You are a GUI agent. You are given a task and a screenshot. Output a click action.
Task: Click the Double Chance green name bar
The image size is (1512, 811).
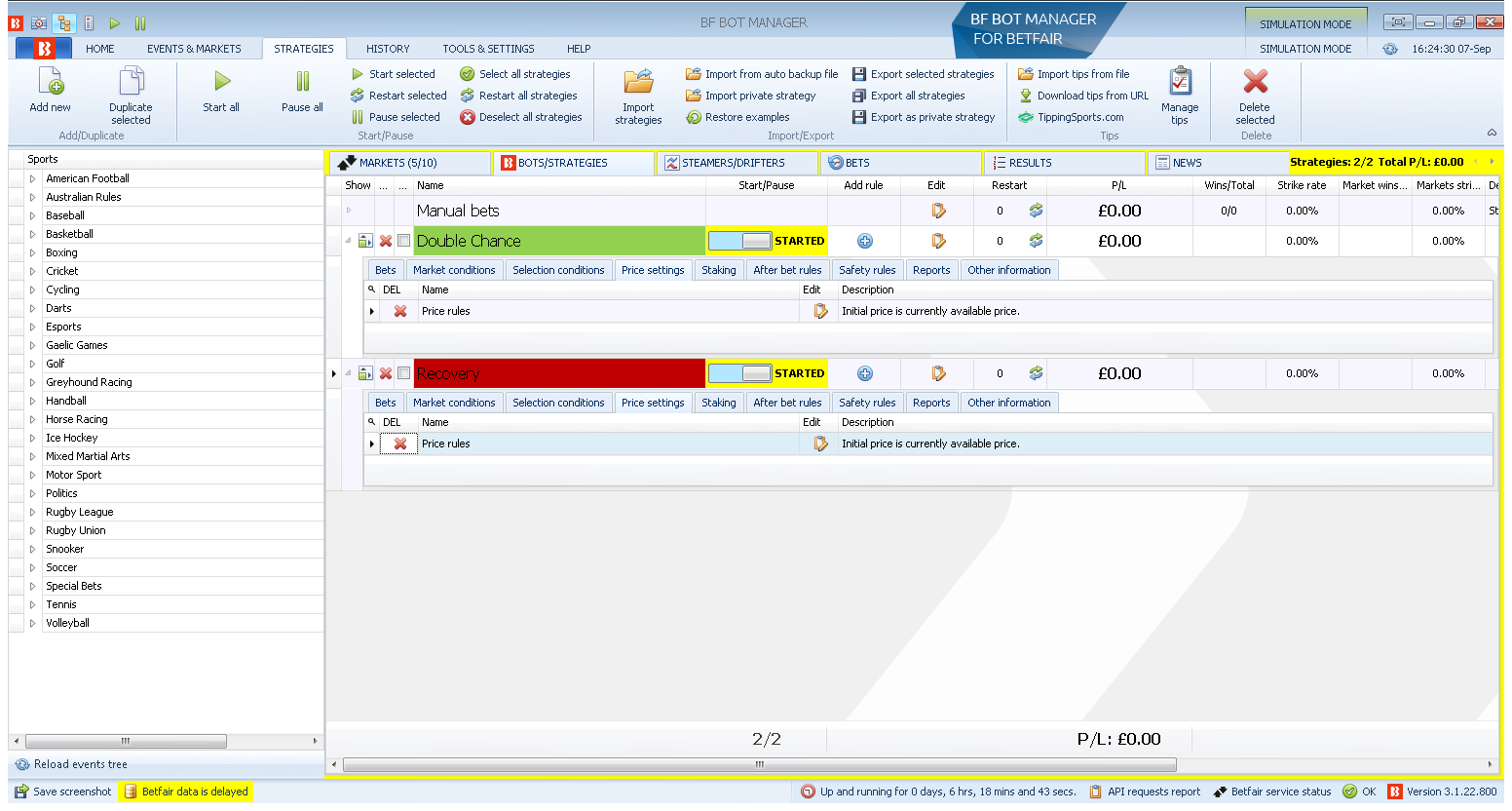(559, 241)
